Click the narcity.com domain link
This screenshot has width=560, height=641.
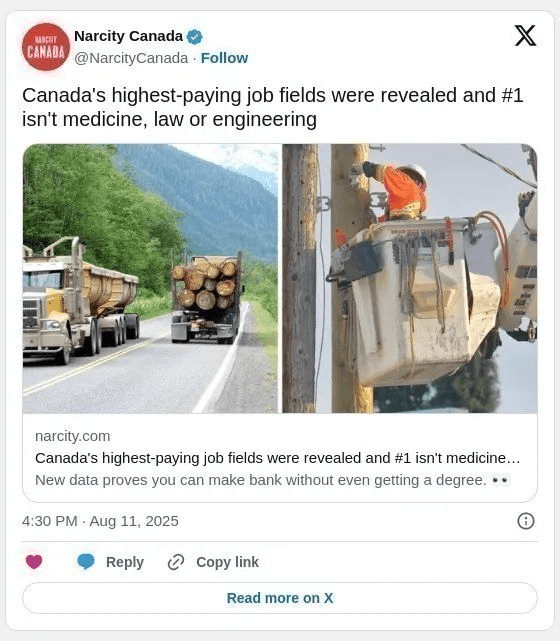pyautogui.click(x=73, y=436)
